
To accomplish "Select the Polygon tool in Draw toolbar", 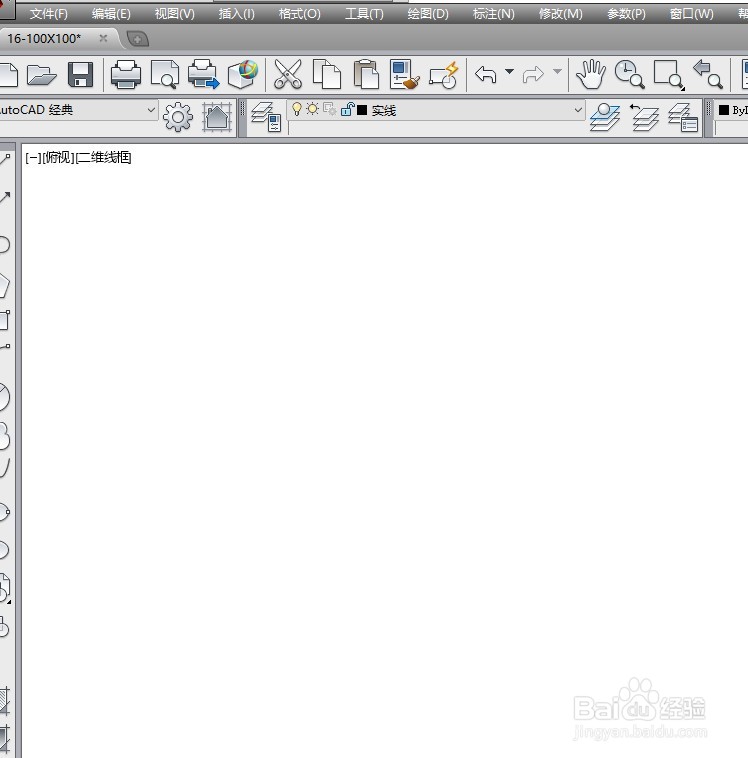I will [x=4, y=285].
